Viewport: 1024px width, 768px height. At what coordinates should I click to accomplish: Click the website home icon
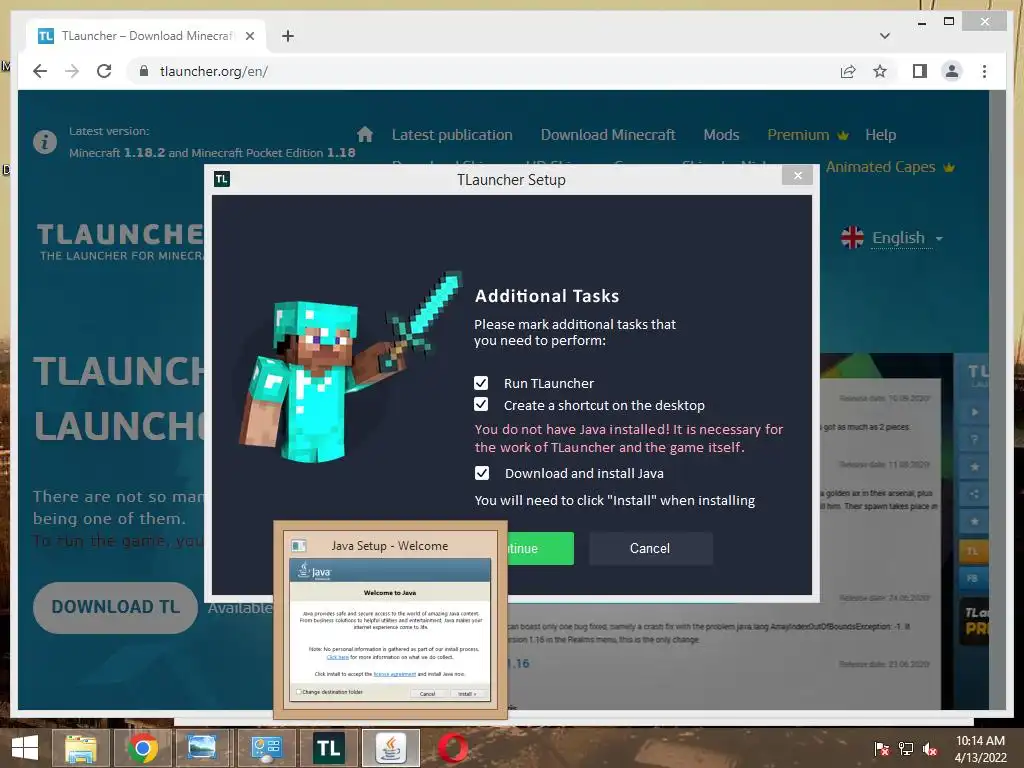[x=365, y=134]
